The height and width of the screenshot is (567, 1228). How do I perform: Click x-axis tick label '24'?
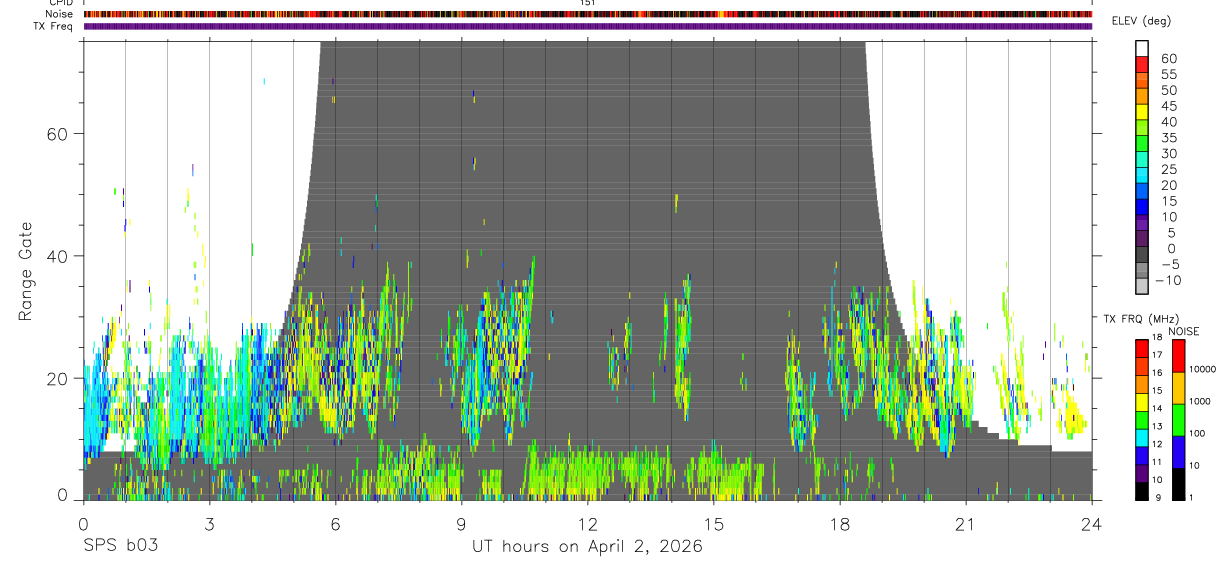[1091, 524]
